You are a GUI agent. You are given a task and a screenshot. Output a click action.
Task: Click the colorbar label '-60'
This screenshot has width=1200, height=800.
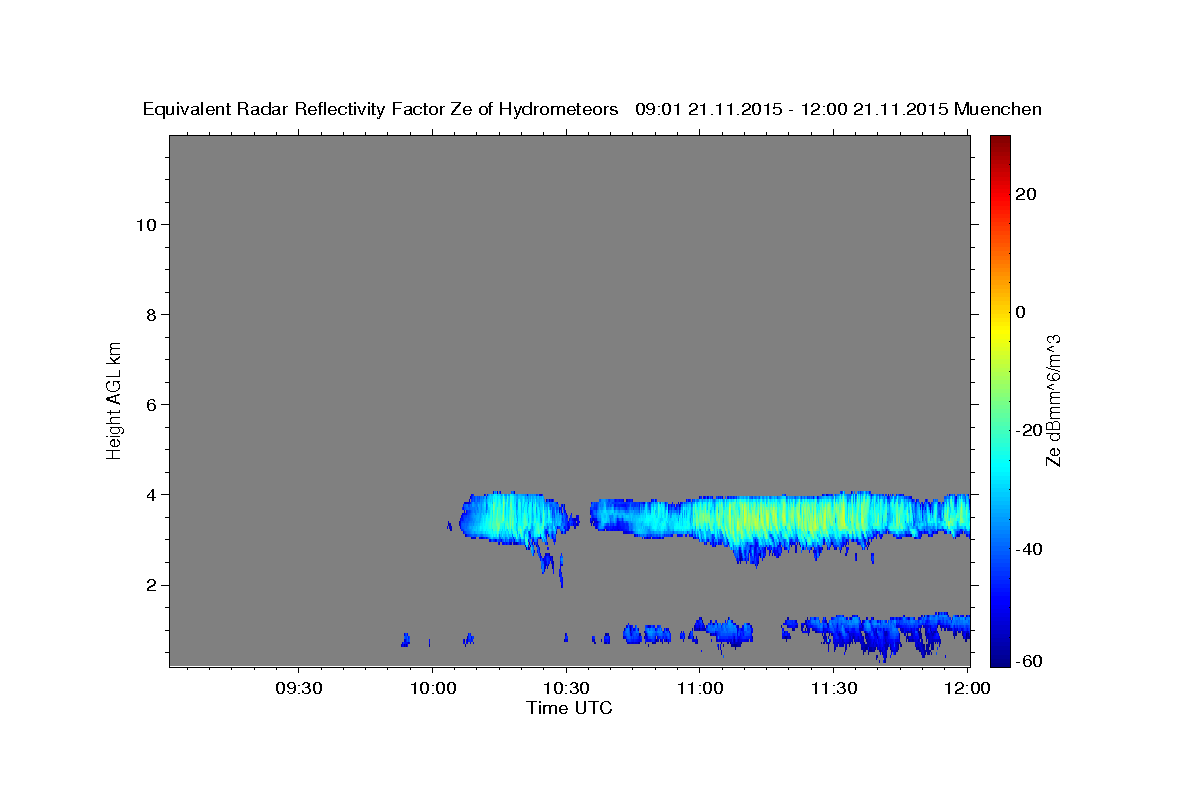[1030, 661]
